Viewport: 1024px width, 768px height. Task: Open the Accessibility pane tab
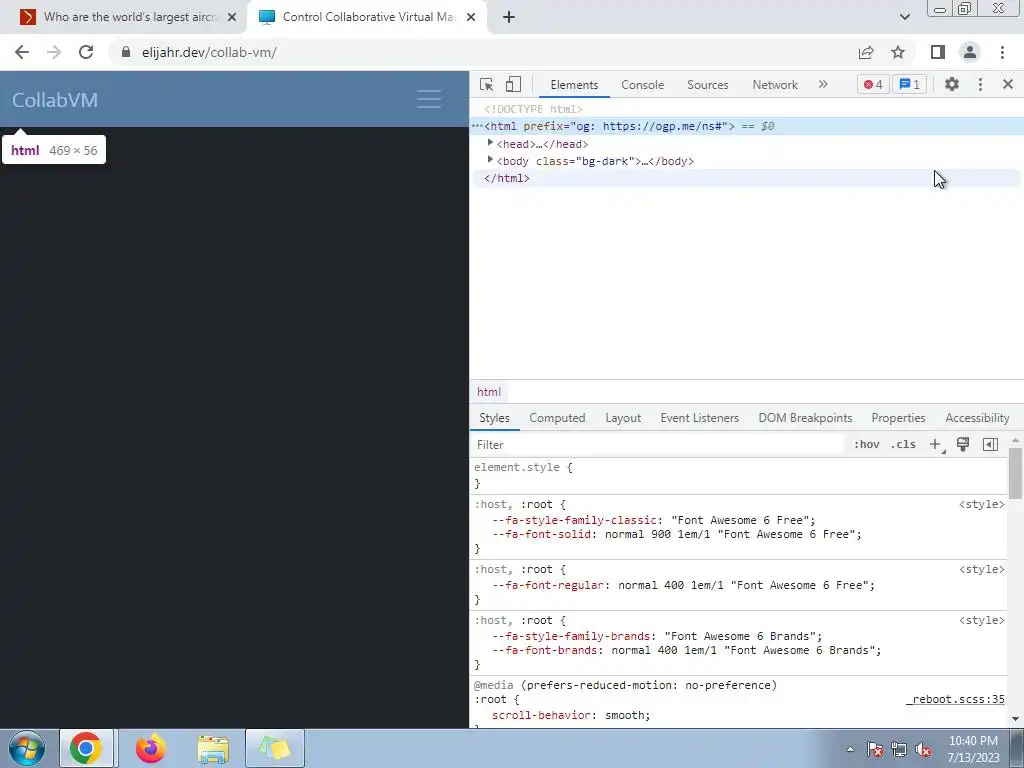[977, 418]
